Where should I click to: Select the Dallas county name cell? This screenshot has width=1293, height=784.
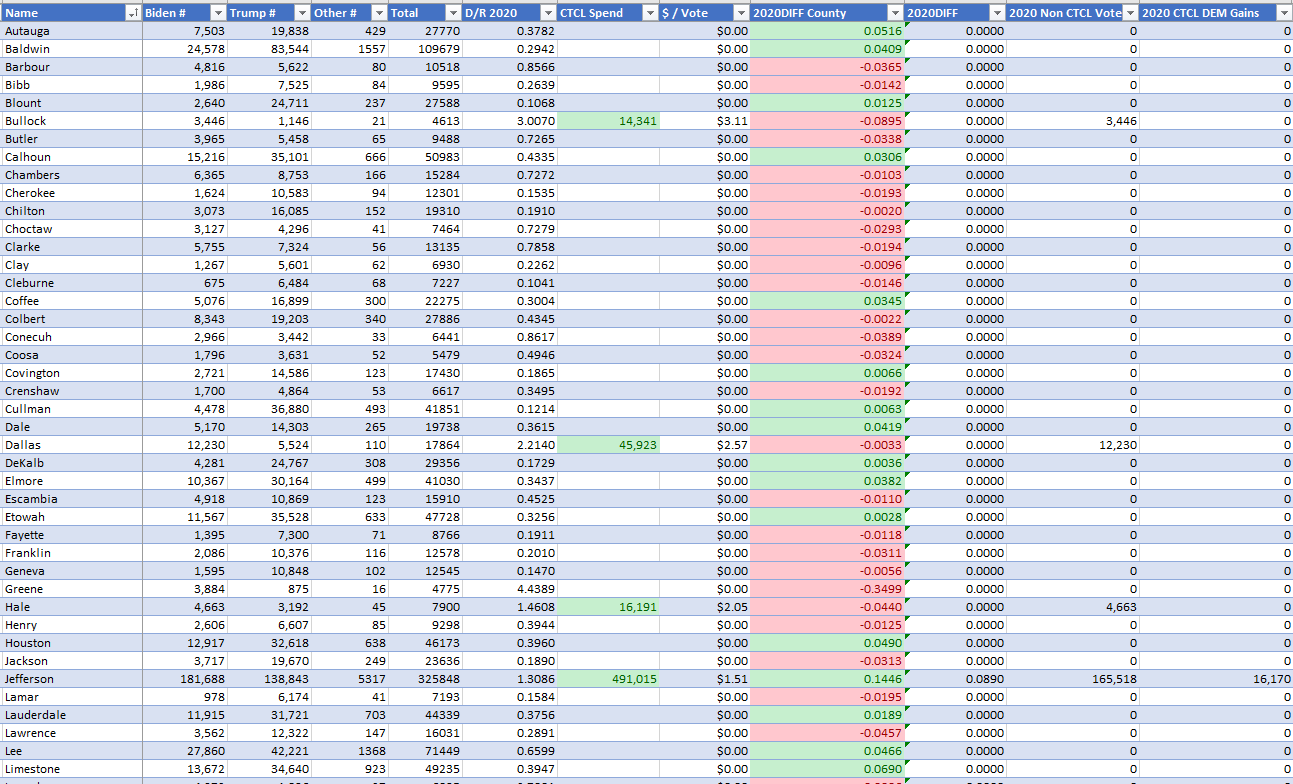click(71, 445)
